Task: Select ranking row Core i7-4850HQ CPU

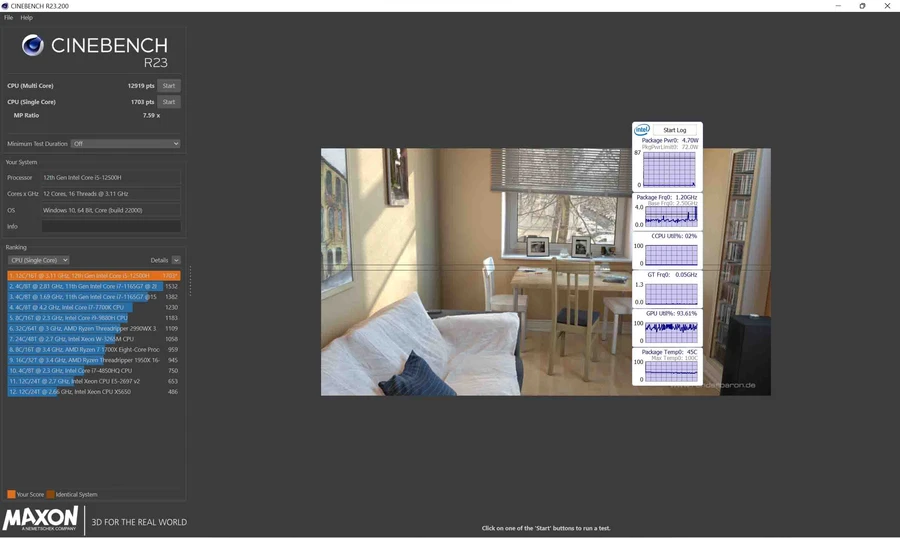Action: click(x=94, y=370)
